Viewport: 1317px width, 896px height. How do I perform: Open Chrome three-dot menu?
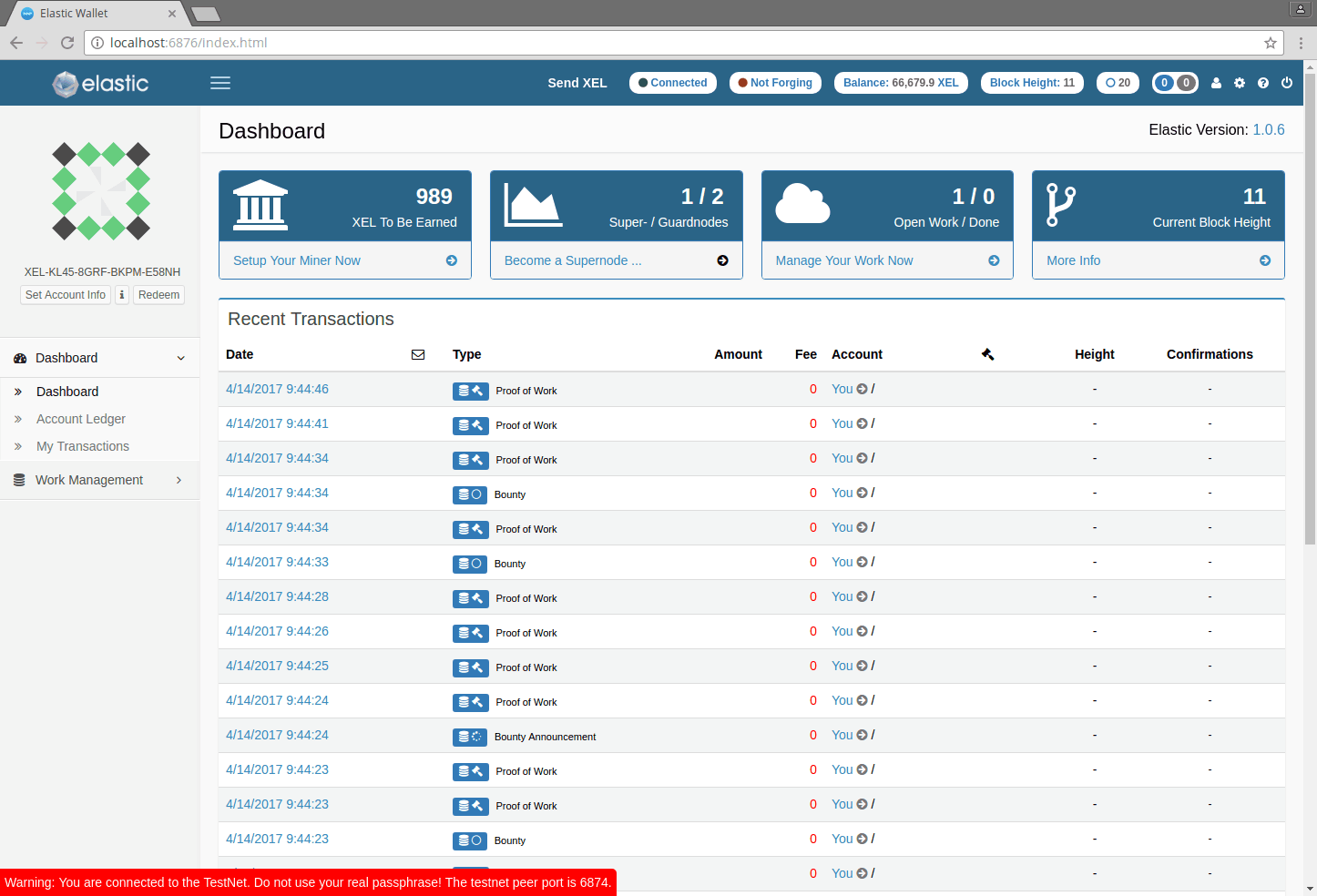pos(1301,43)
